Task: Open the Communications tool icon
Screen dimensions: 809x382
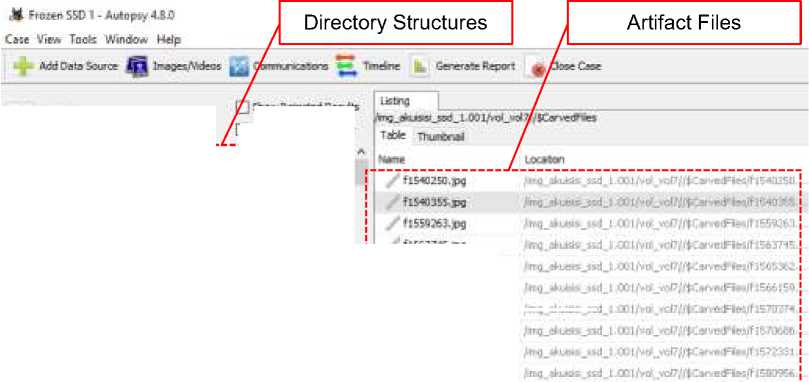Action: (239, 67)
